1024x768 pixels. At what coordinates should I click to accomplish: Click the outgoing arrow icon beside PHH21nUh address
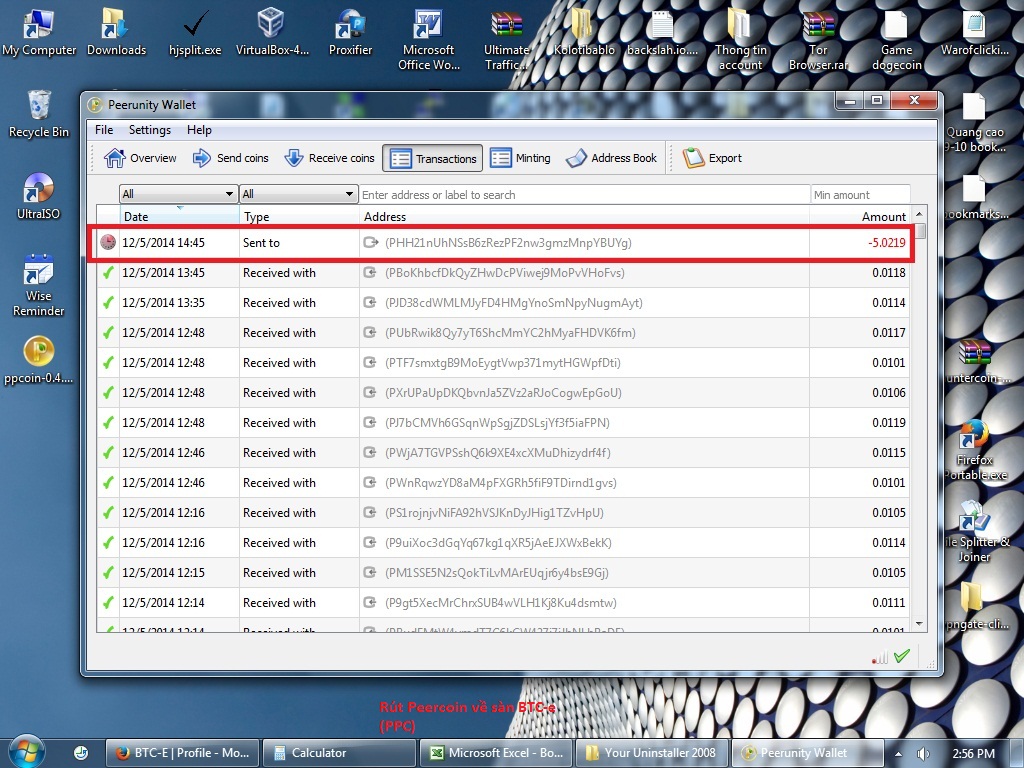coord(371,242)
